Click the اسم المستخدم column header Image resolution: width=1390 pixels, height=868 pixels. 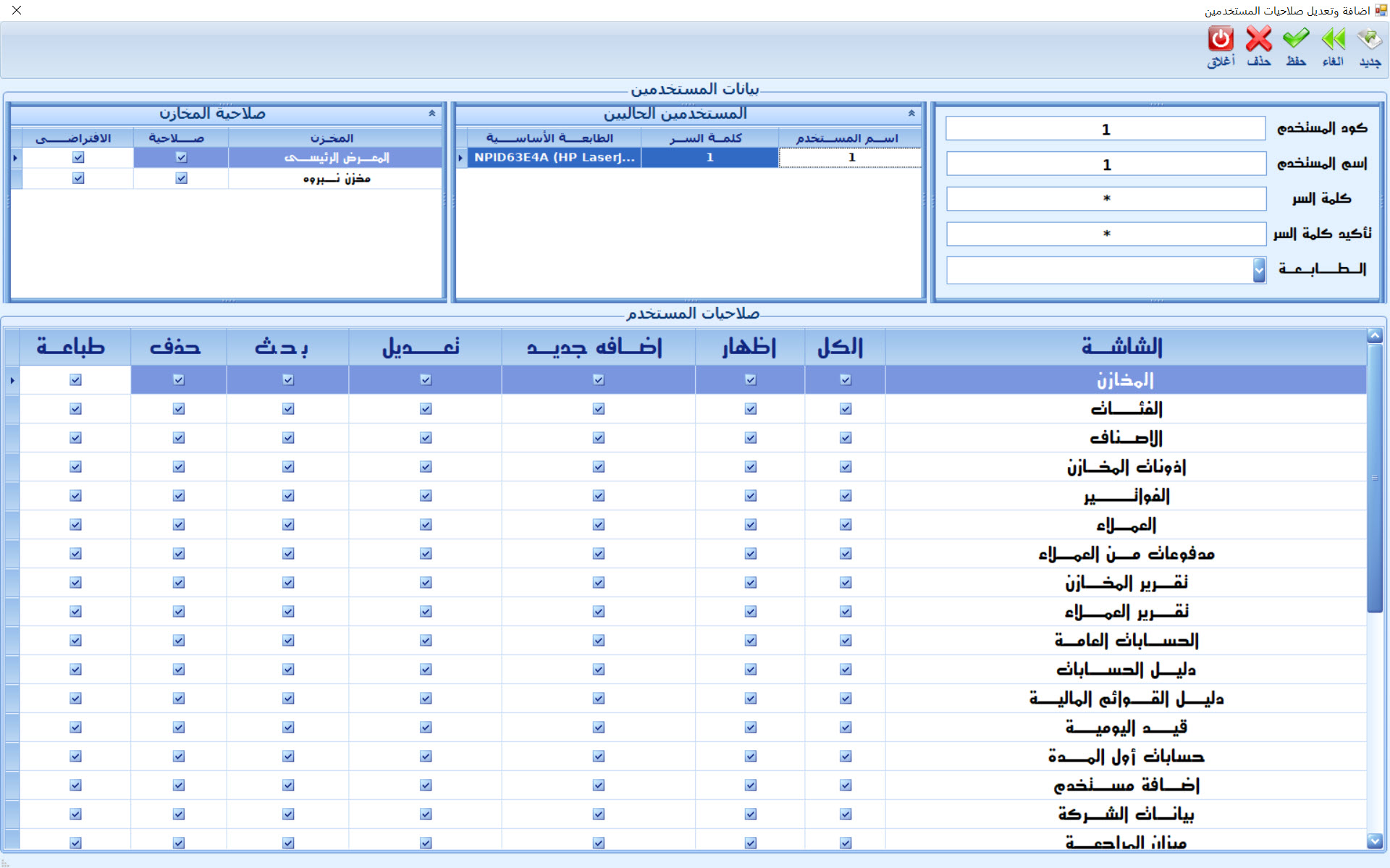click(x=849, y=138)
